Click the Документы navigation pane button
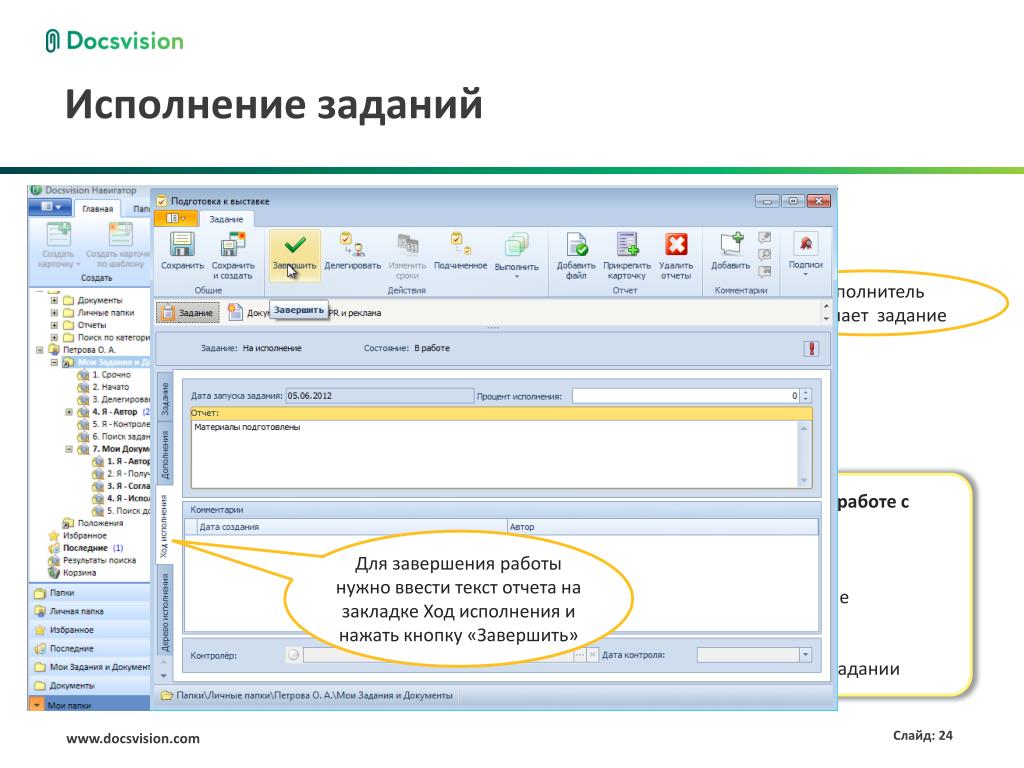The height and width of the screenshot is (768, 1024). coord(90,686)
